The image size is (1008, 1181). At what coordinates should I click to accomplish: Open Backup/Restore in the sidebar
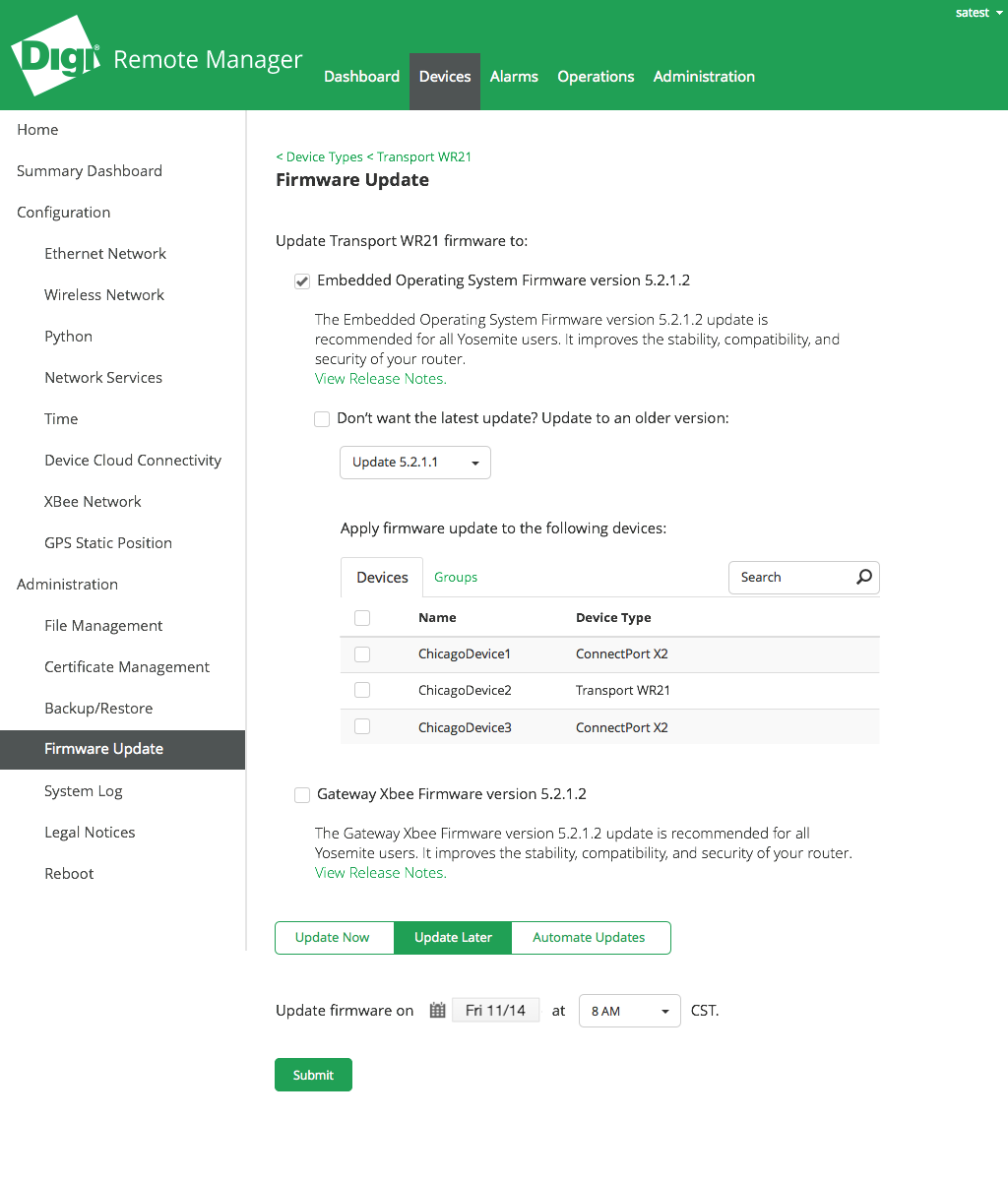click(x=98, y=709)
